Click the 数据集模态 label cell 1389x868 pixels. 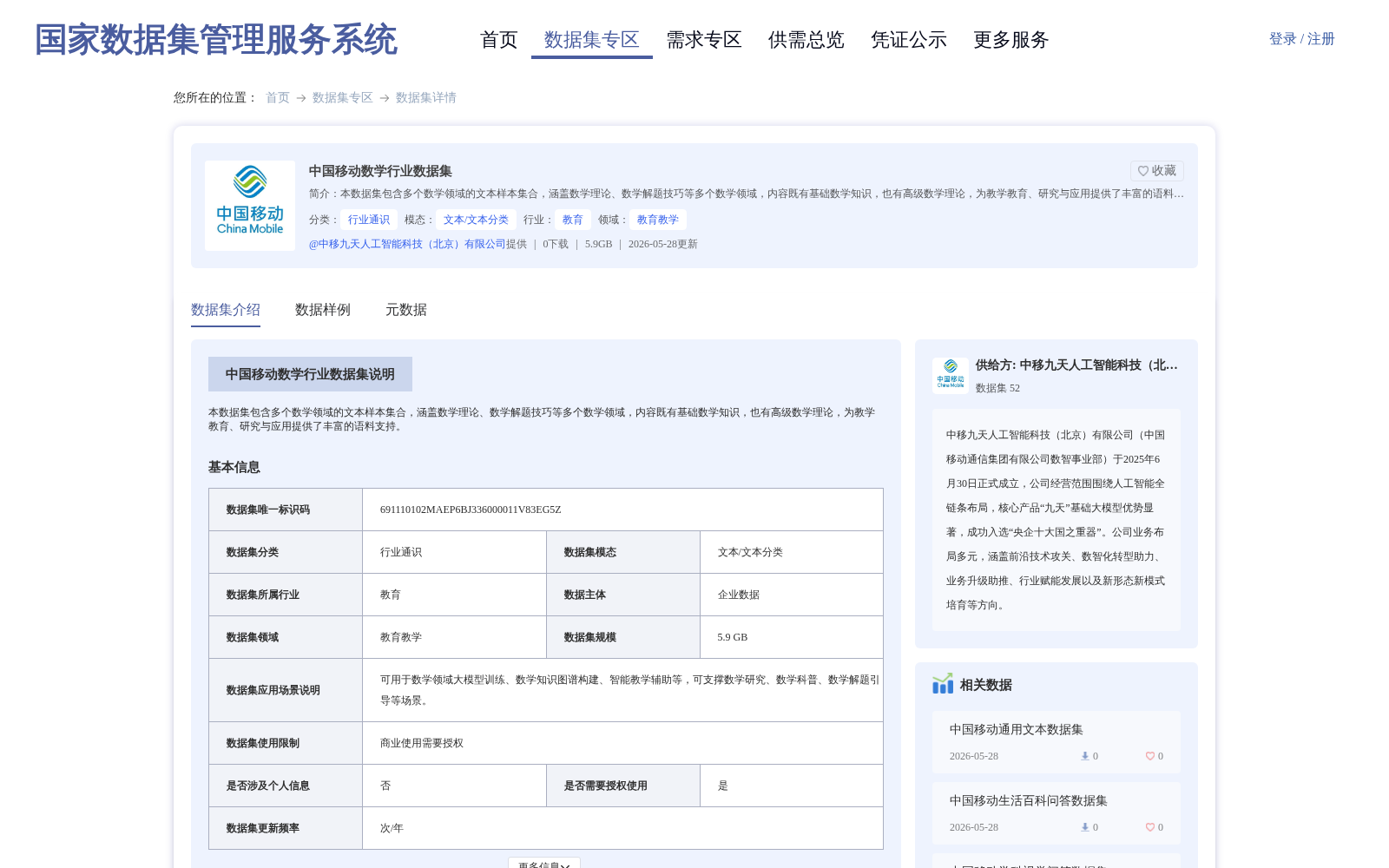[623, 552]
